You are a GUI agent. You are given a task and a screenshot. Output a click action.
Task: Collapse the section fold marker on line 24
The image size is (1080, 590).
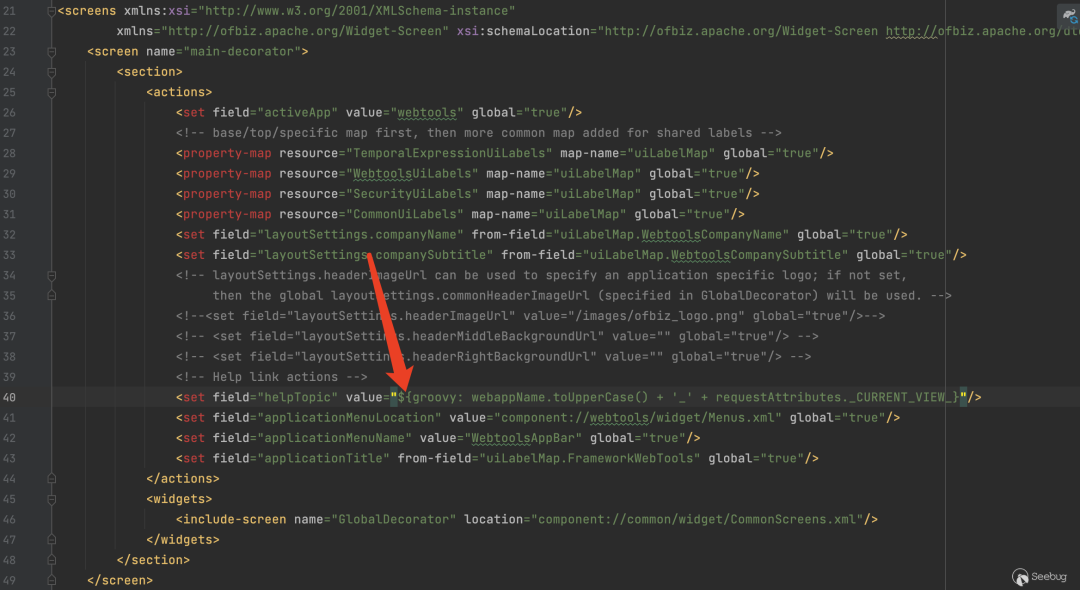pos(52,72)
